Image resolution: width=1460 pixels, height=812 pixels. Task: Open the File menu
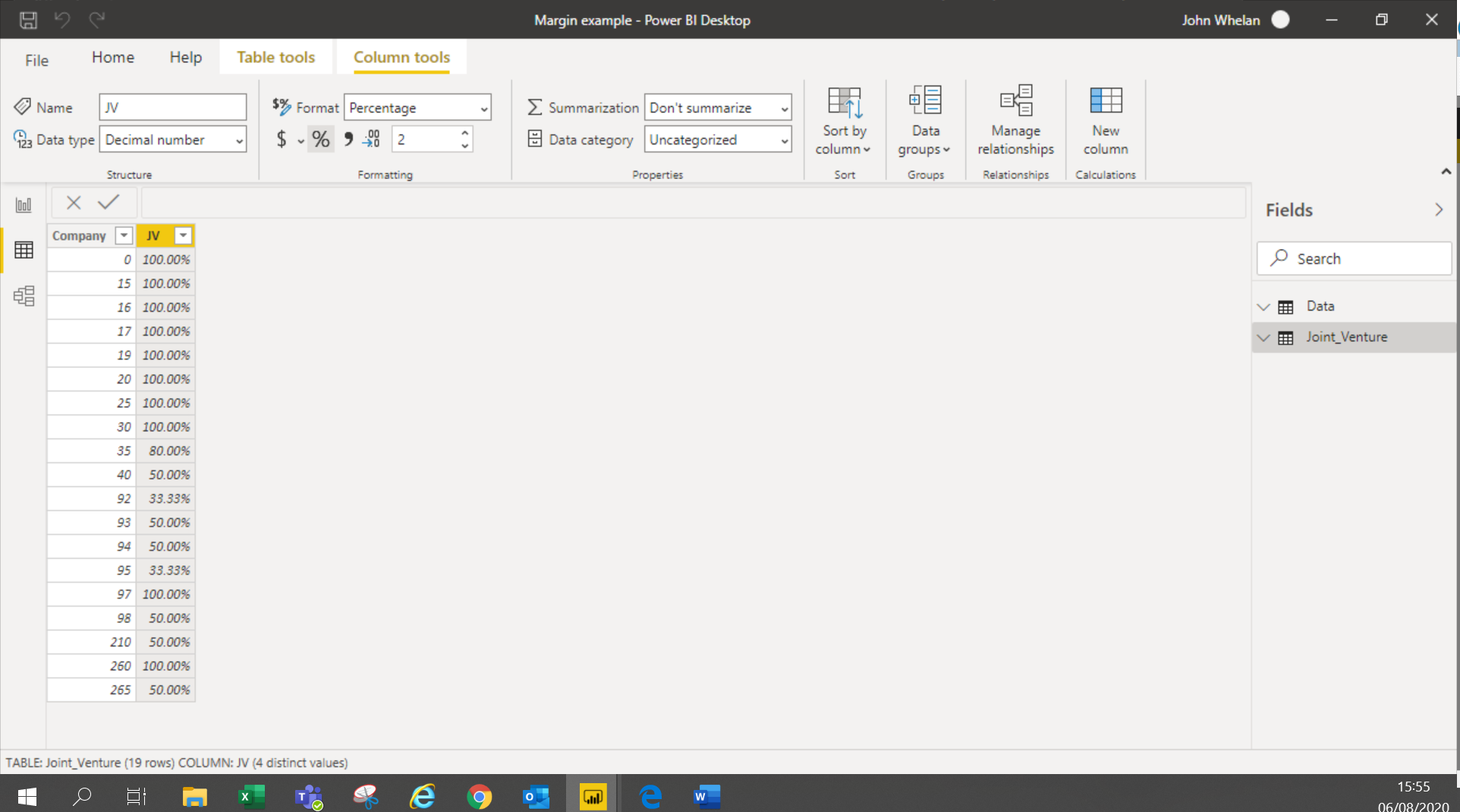[x=36, y=60]
